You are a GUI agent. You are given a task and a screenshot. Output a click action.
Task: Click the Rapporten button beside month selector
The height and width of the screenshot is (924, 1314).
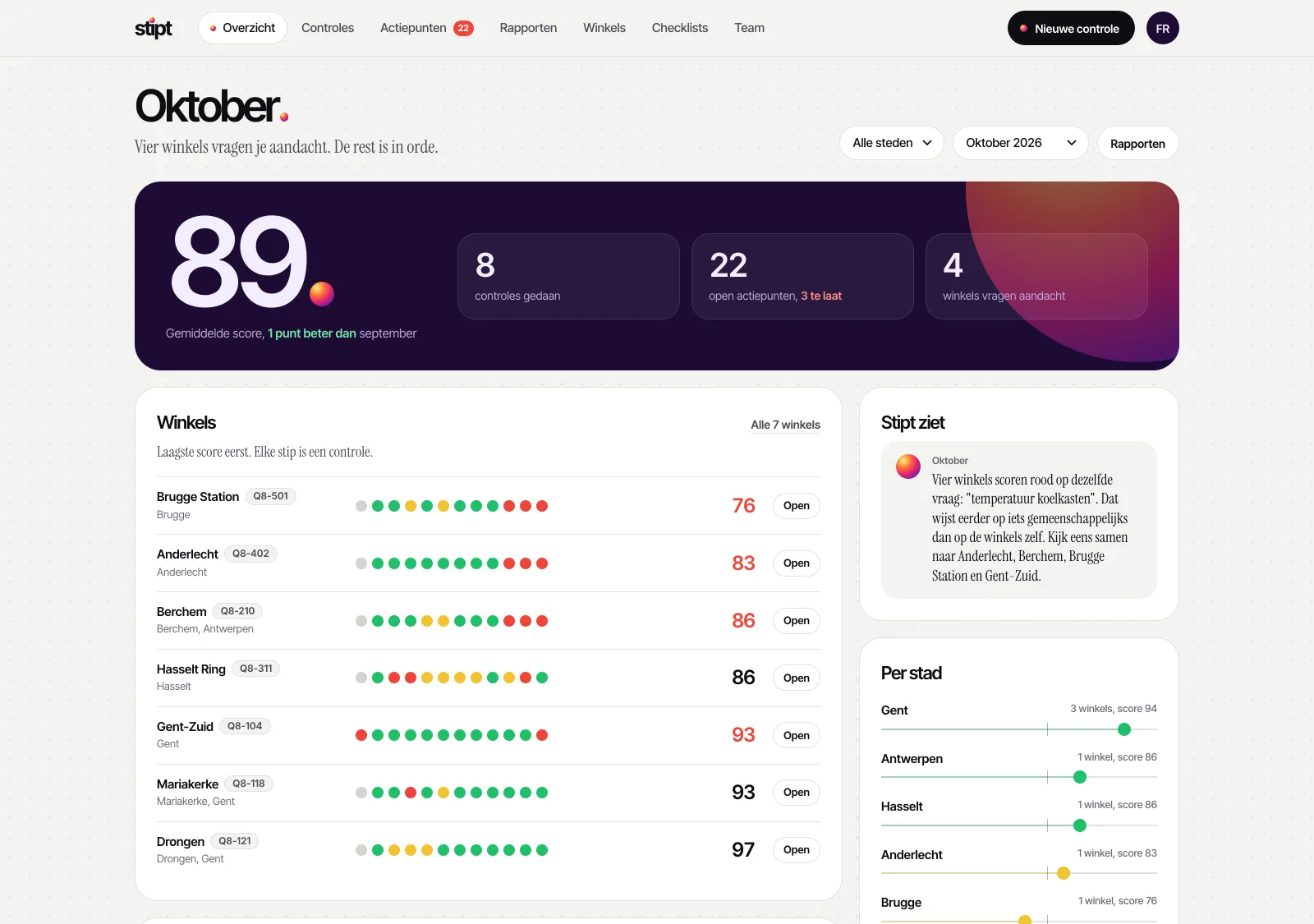click(x=1137, y=143)
